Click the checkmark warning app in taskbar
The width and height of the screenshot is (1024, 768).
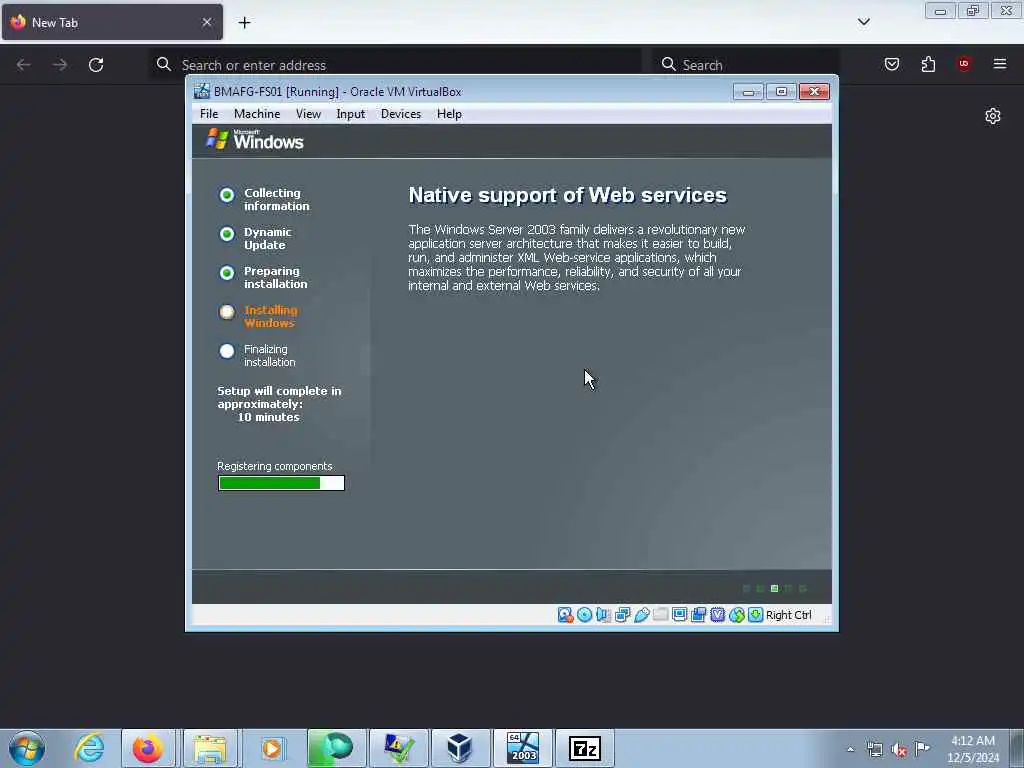point(398,748)
